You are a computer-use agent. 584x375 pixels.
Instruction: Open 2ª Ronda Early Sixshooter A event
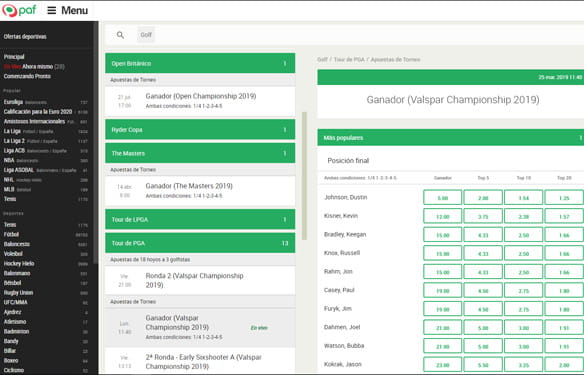point(200,362)
